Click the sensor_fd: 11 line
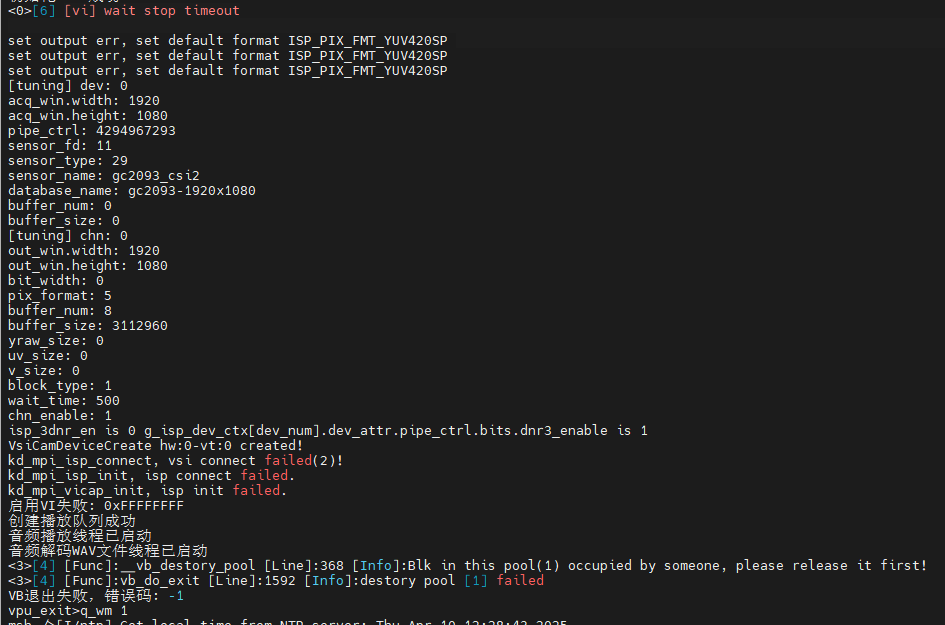Screen dimensions: 945x625 pyautogui.click(x=60, y=146)
